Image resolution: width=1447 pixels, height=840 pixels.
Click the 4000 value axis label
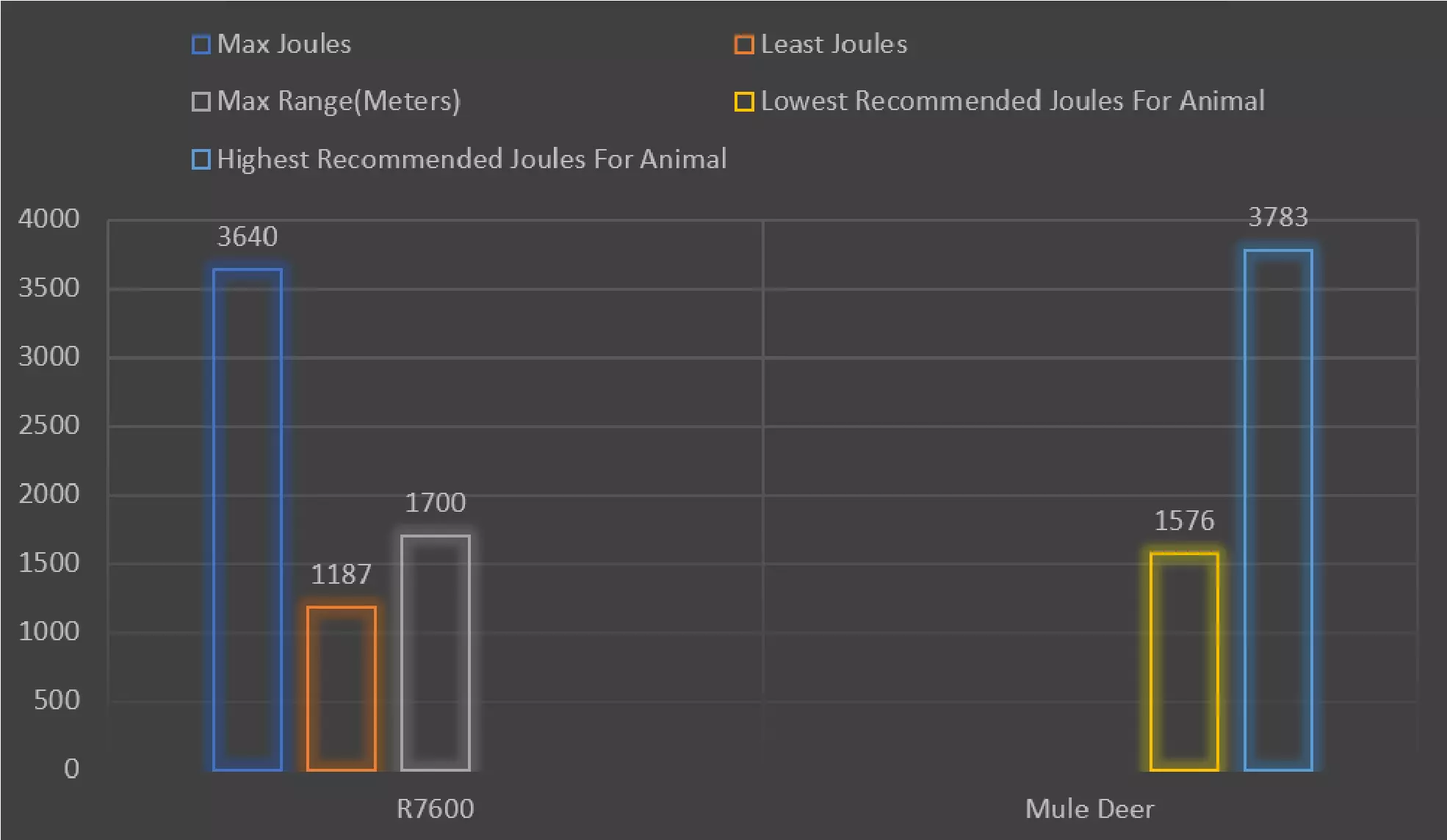pos(49,219)
